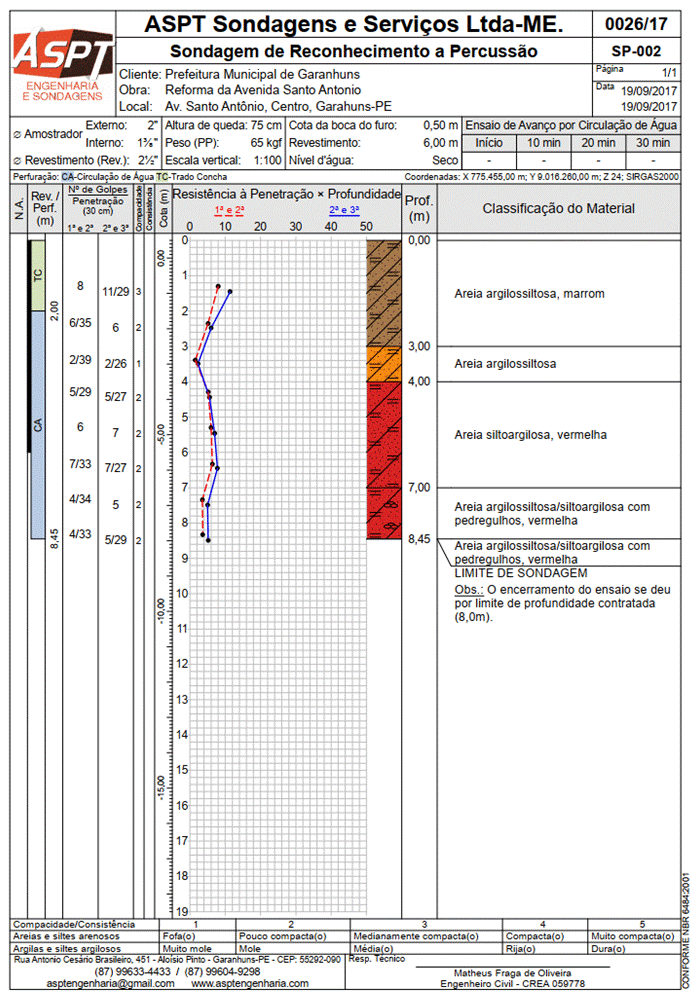
Task: Click the ASPT Engenharia e Sondagens logo
Action: (64, 64)
